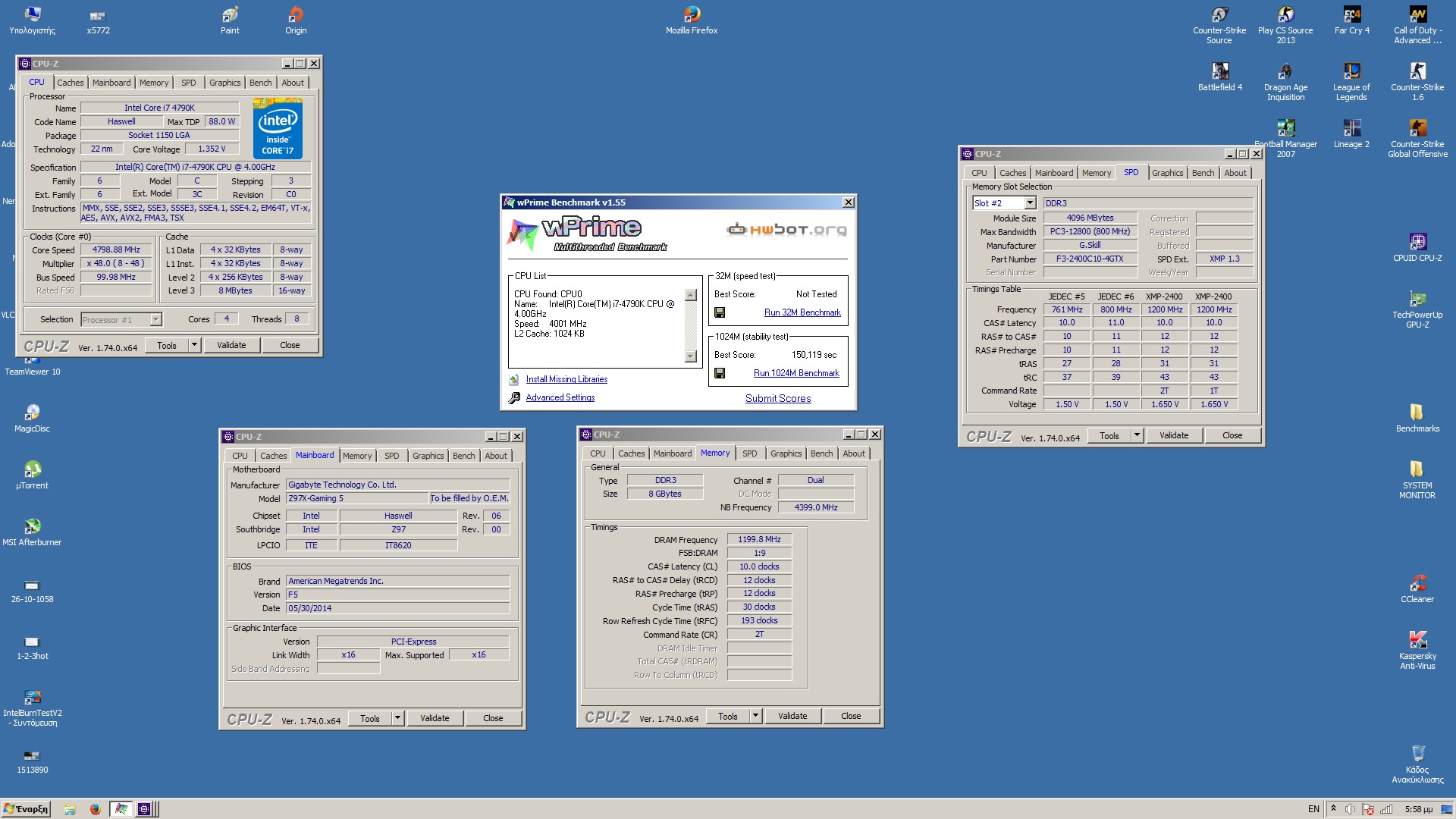Open the SYSTEM MONITOR folder

point(1417,480)
